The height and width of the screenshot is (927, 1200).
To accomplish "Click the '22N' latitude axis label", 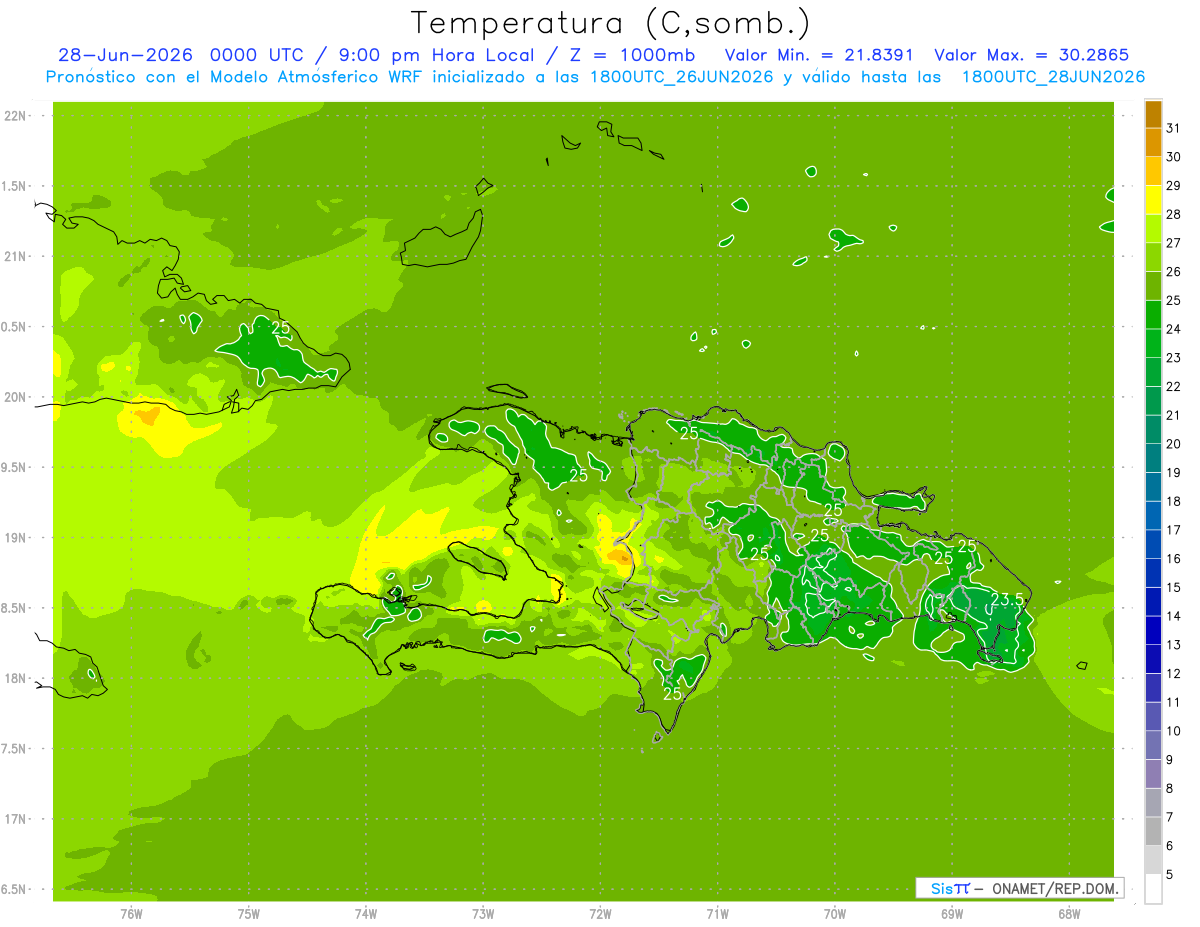I will (x=16, y=115).
